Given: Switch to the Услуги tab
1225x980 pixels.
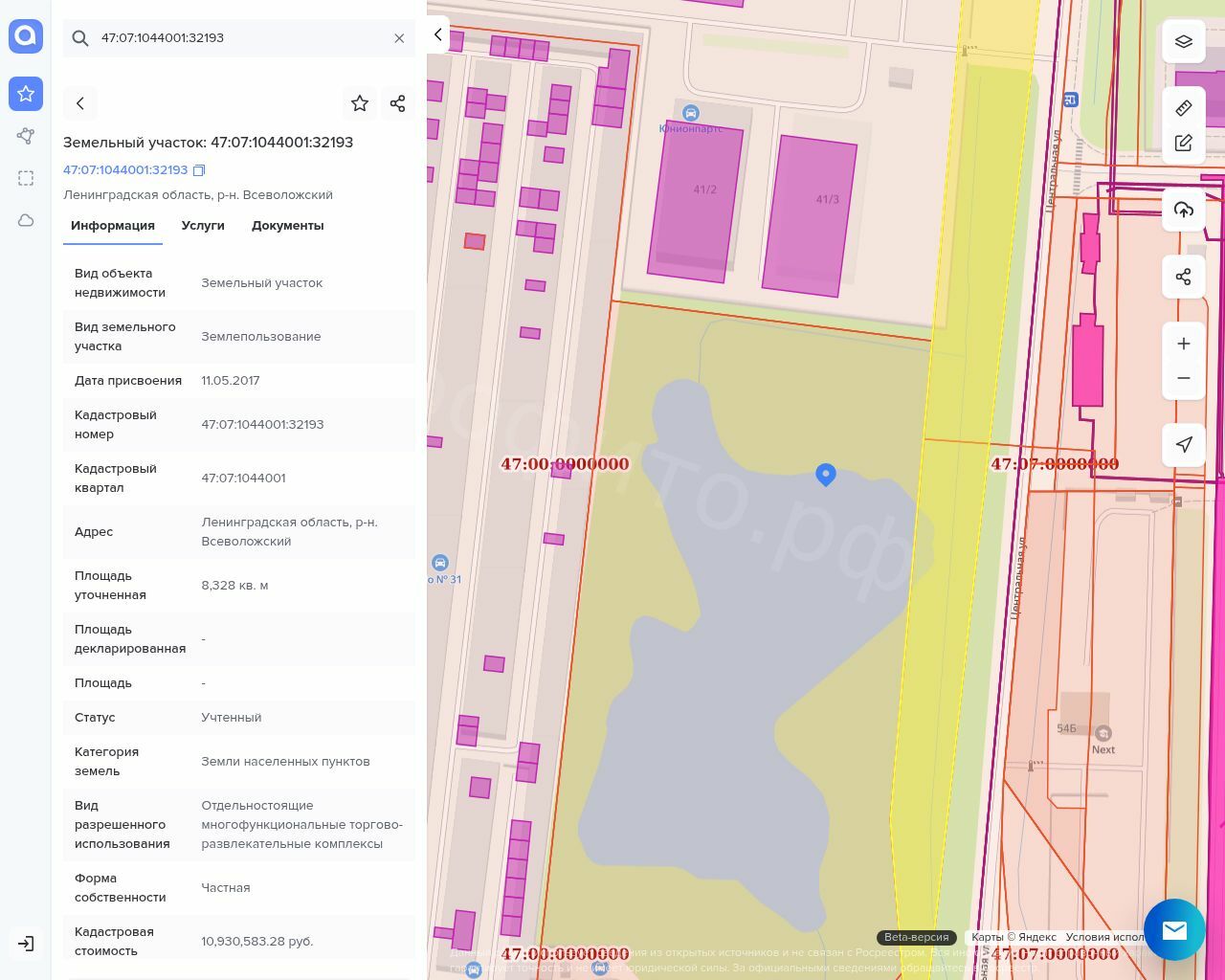Looking at the screenshot, I should click(x=203, y=226).
